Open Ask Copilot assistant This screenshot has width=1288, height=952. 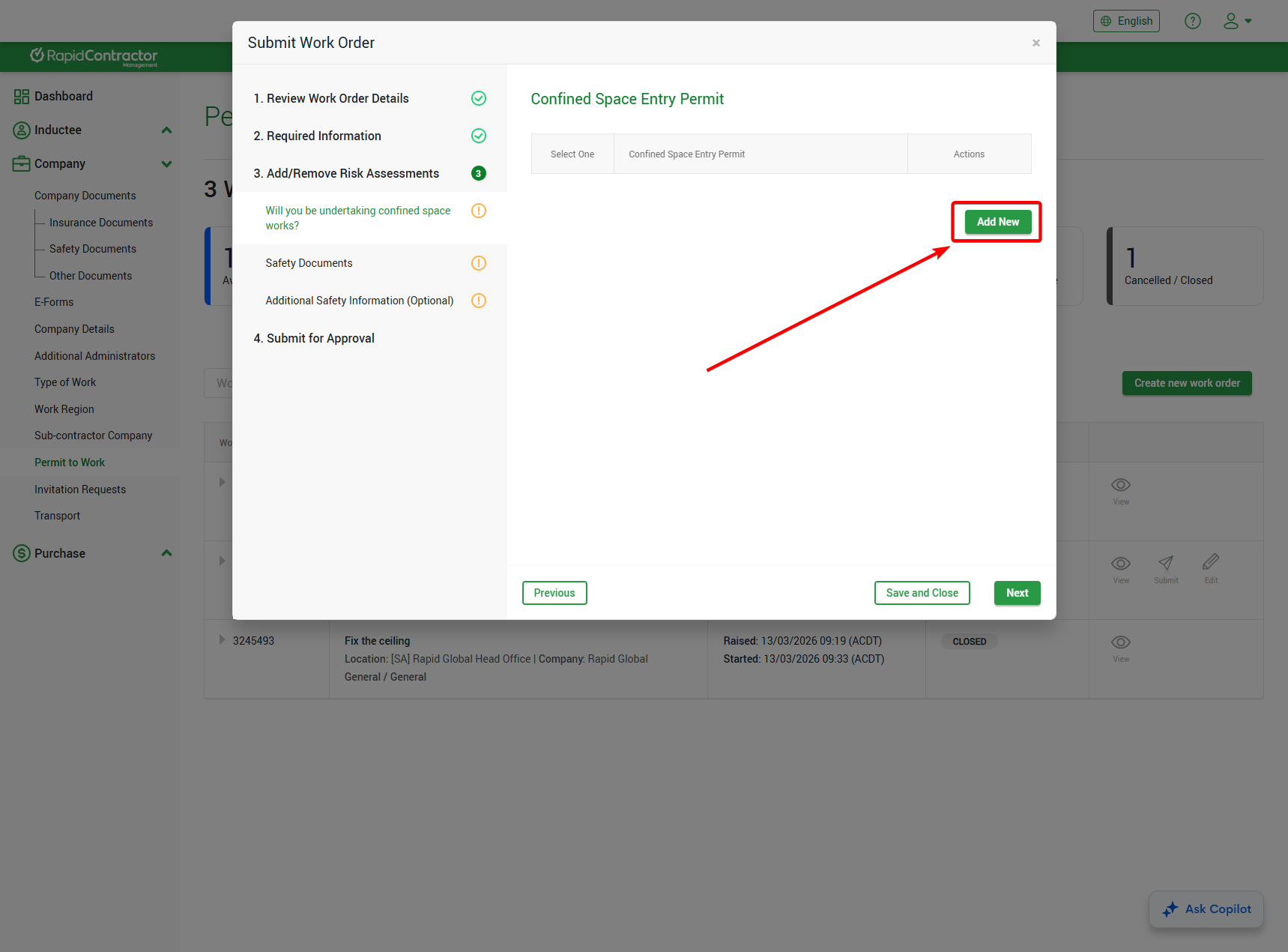click(x=1206, y=909)
